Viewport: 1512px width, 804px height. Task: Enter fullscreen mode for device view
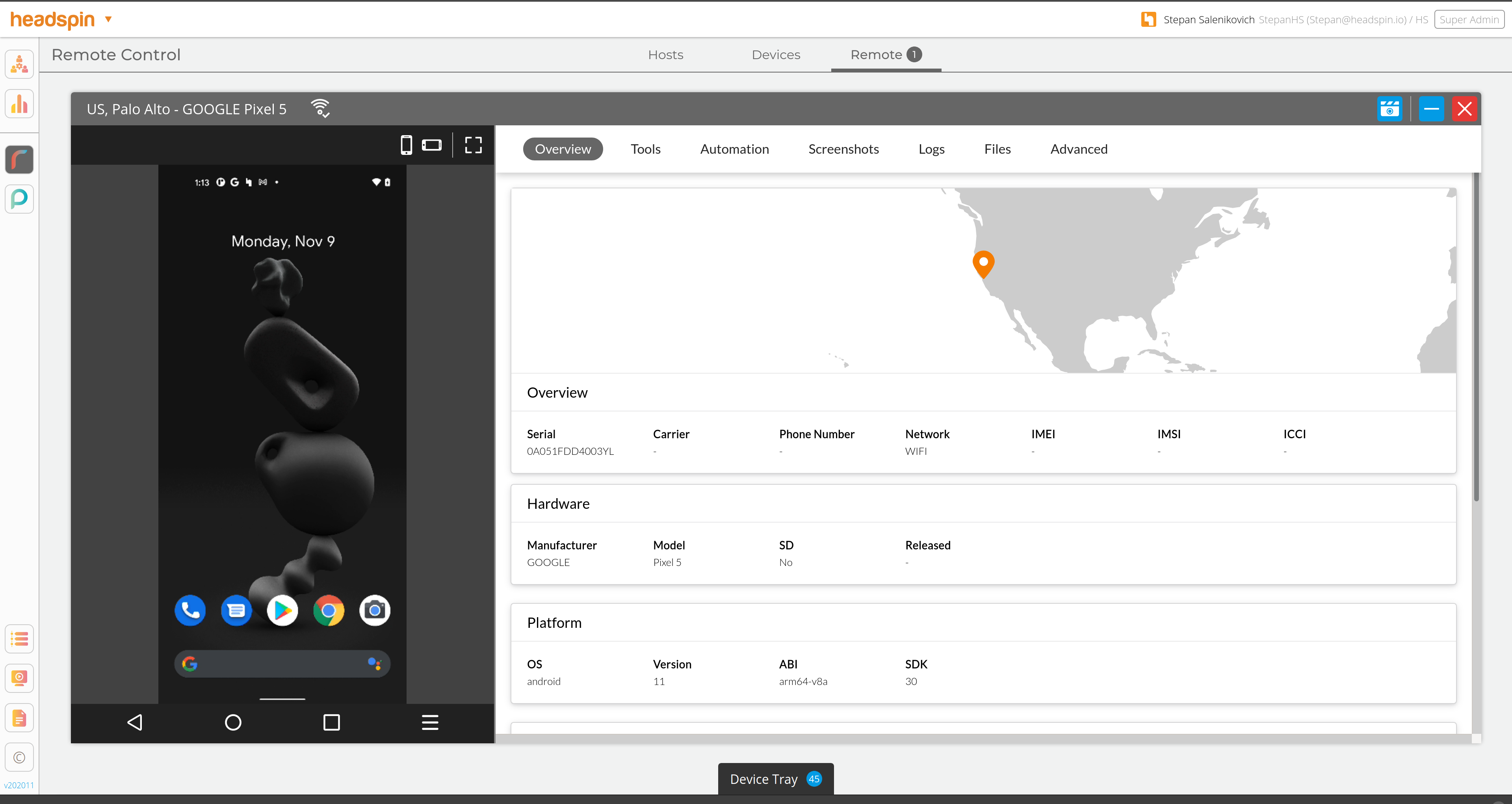click(473, 145)
